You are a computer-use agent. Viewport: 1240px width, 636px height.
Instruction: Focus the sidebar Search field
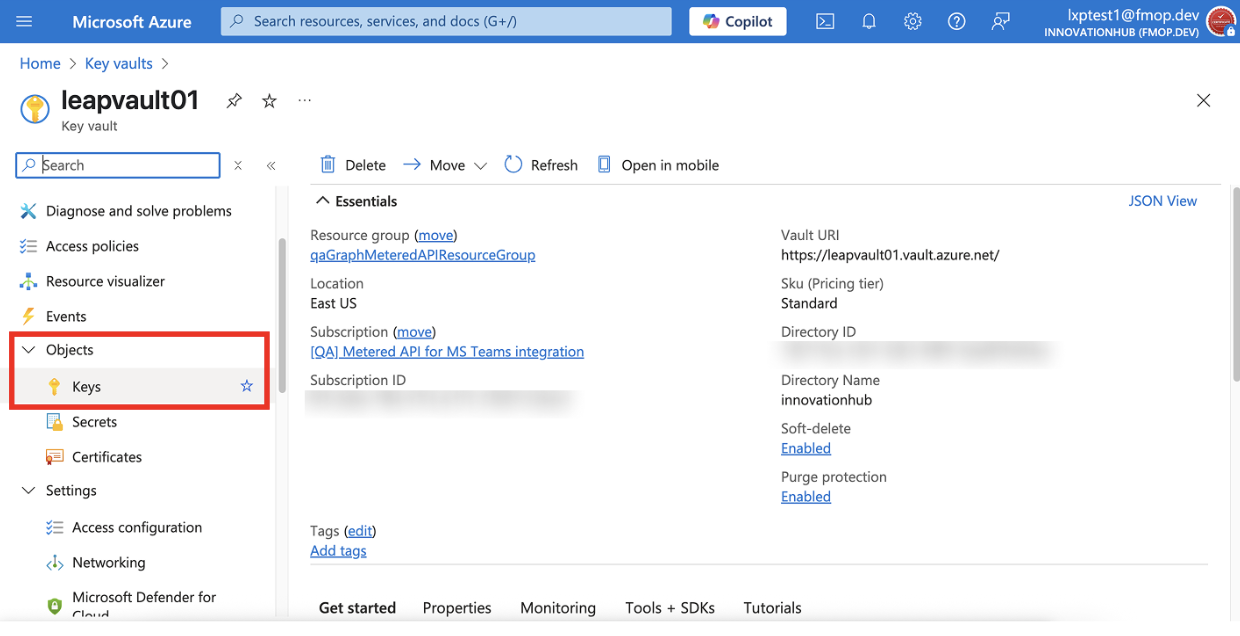point(118,165)
